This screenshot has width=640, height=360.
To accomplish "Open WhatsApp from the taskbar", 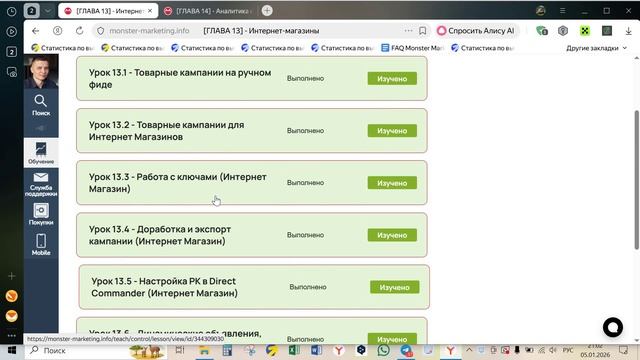I will (383, 350).
